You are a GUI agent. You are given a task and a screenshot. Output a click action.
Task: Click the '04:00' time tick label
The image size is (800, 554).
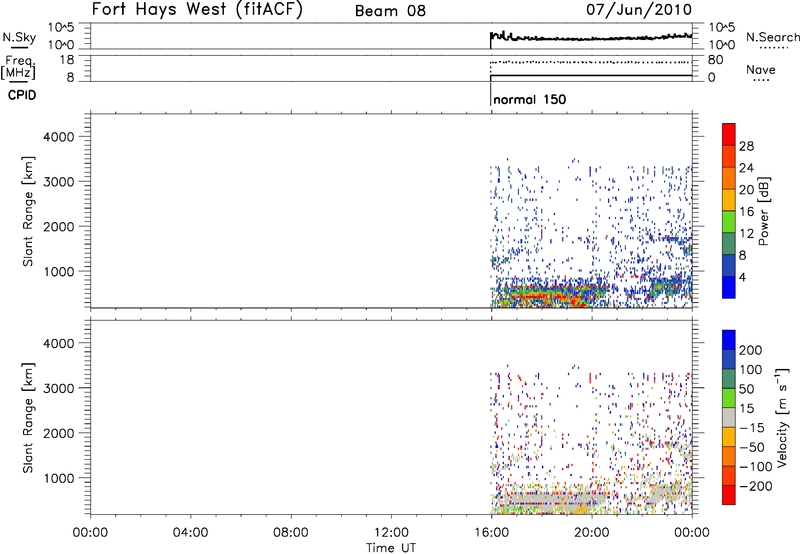(x=191, y=533)
